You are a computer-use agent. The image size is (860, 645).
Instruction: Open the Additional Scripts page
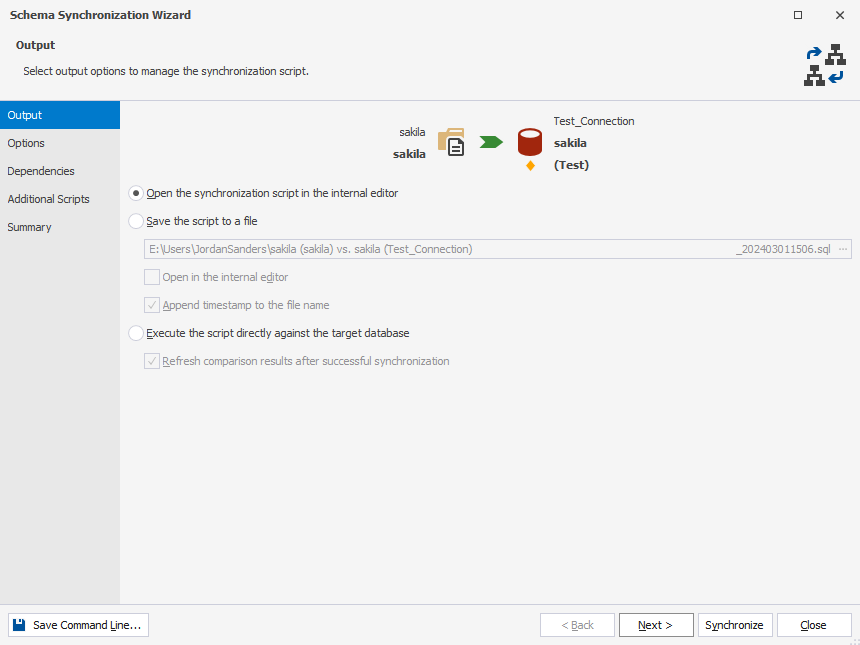click(60, 199)
